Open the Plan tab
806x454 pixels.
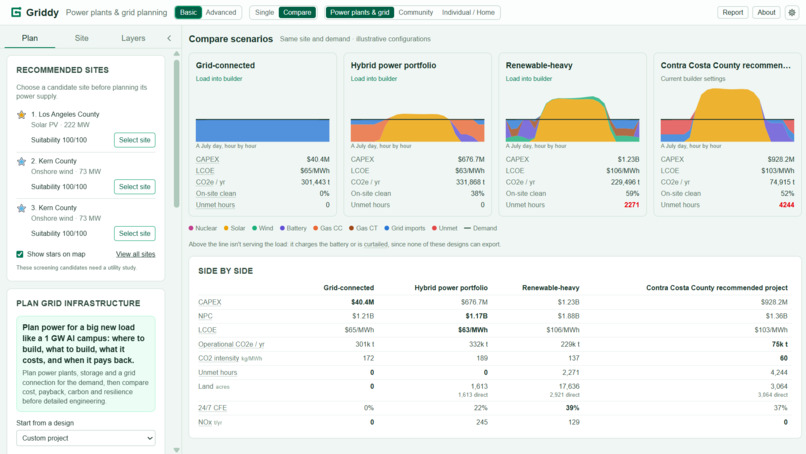pyautogui.click(x=30, y=38)
